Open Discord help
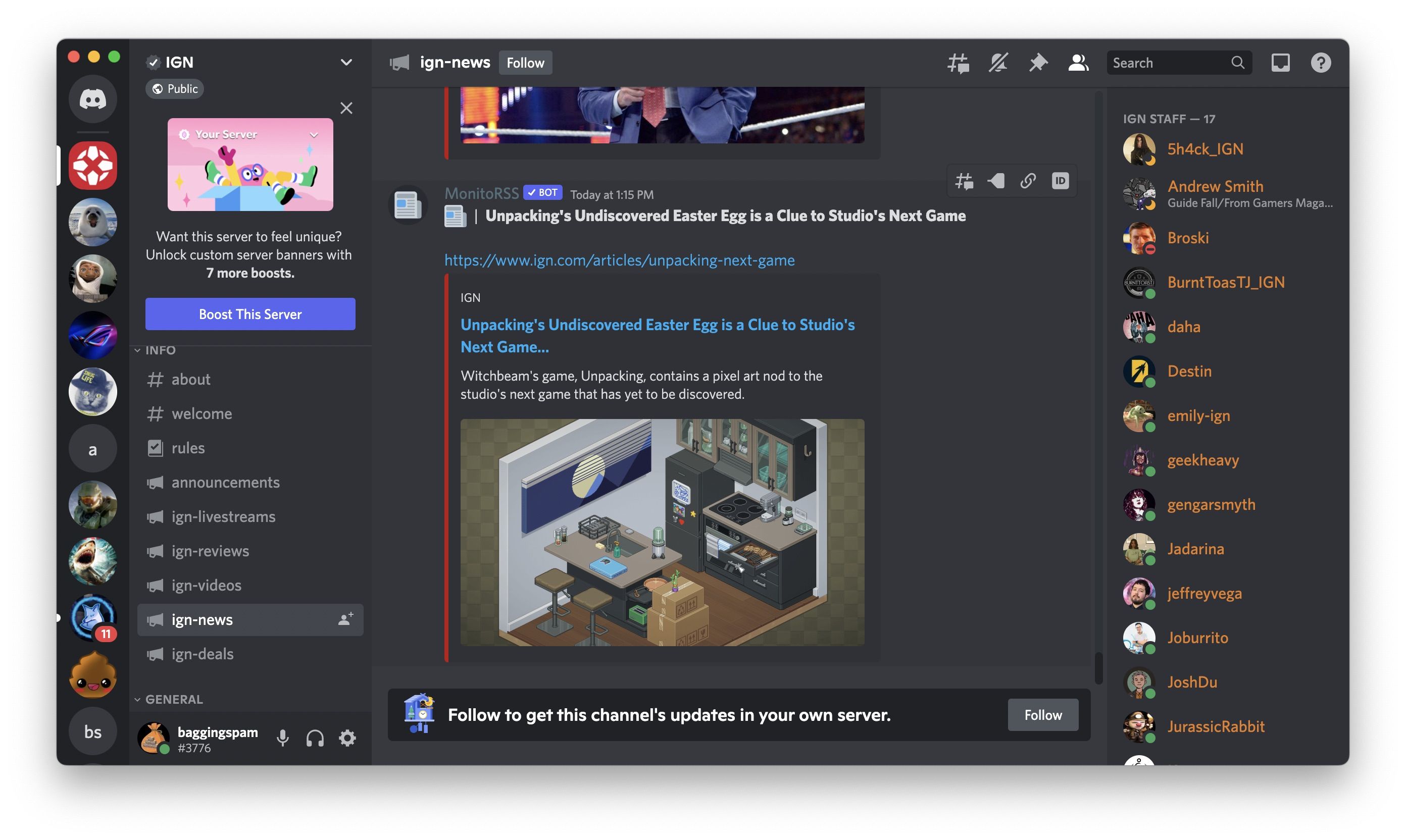1406x840 pixels. coord(1321,63)
